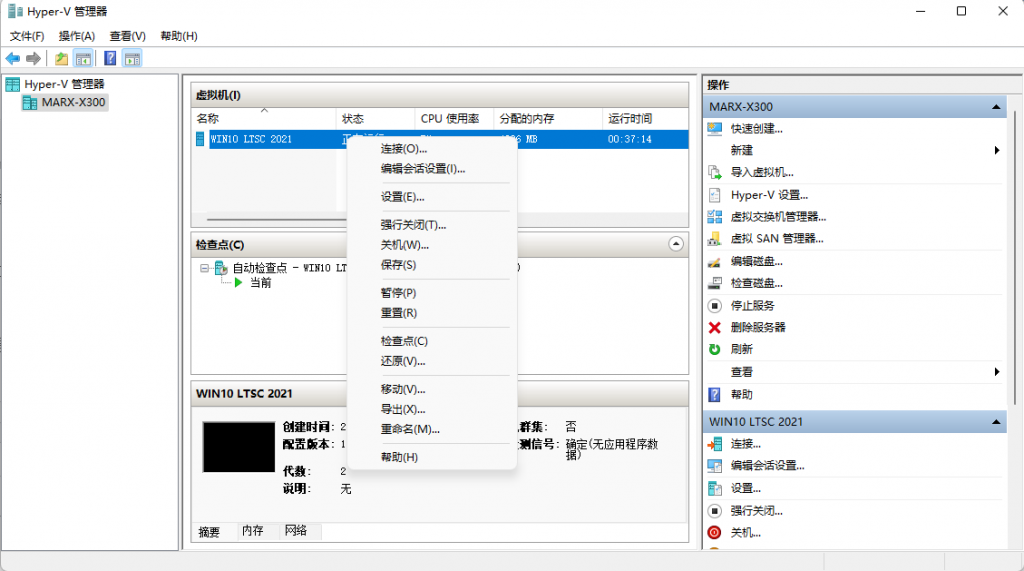Click the up-folder toolbar icon
The height and width of the screenshot is (571, 1024).
point(62,58)
